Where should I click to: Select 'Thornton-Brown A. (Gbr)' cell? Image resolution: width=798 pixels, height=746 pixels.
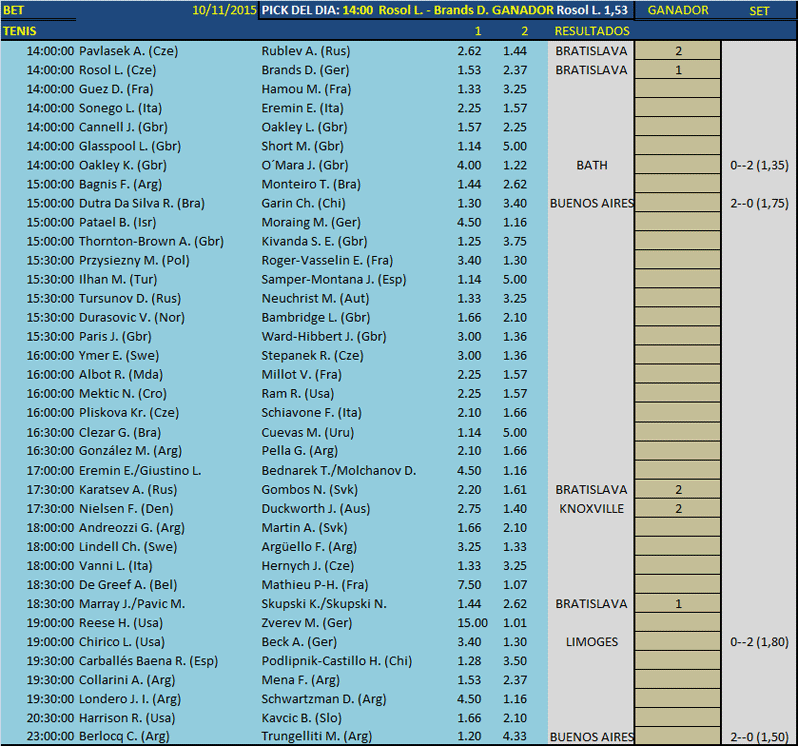151,241
